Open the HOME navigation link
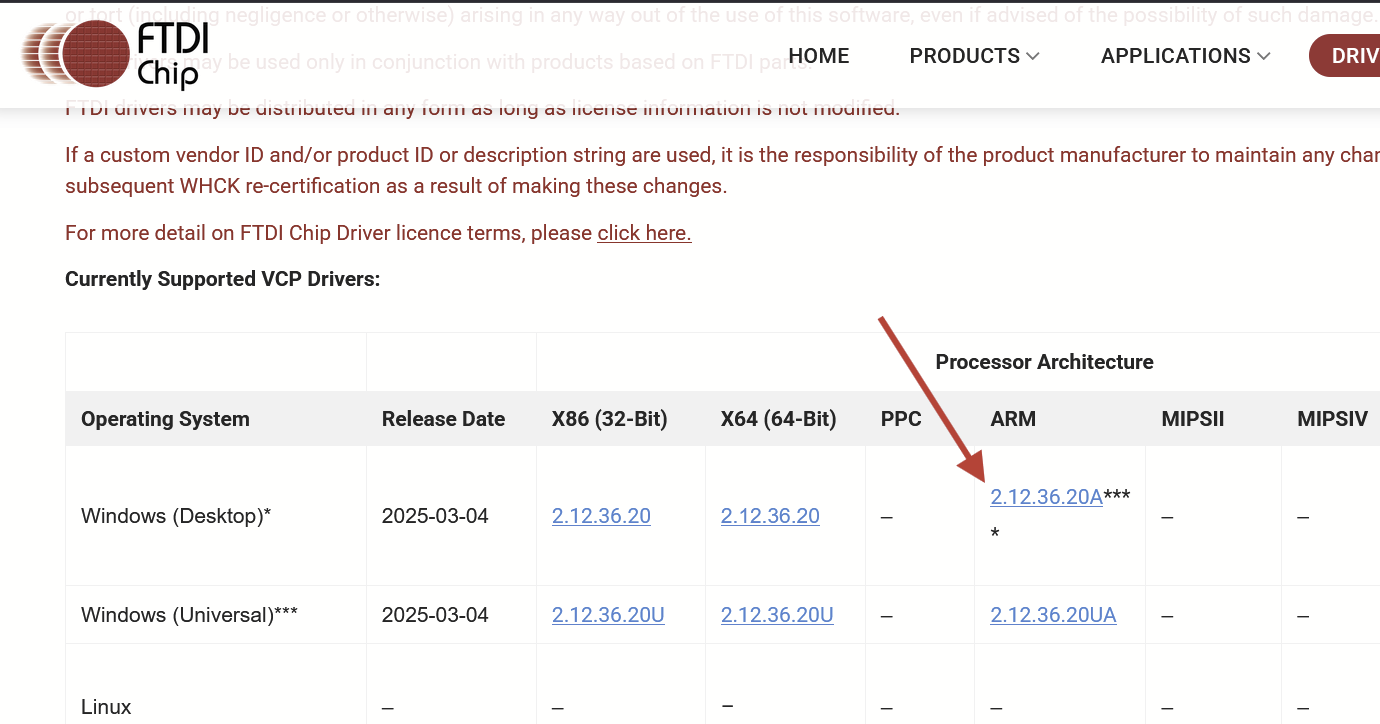 click(x=819, y=56)
